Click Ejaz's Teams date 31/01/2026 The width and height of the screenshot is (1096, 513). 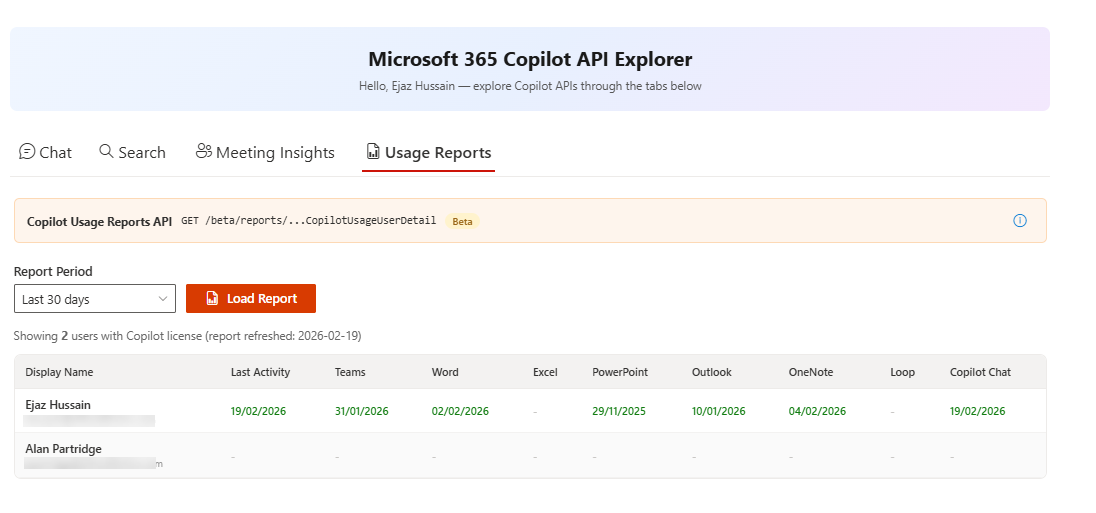click(361, 411)
